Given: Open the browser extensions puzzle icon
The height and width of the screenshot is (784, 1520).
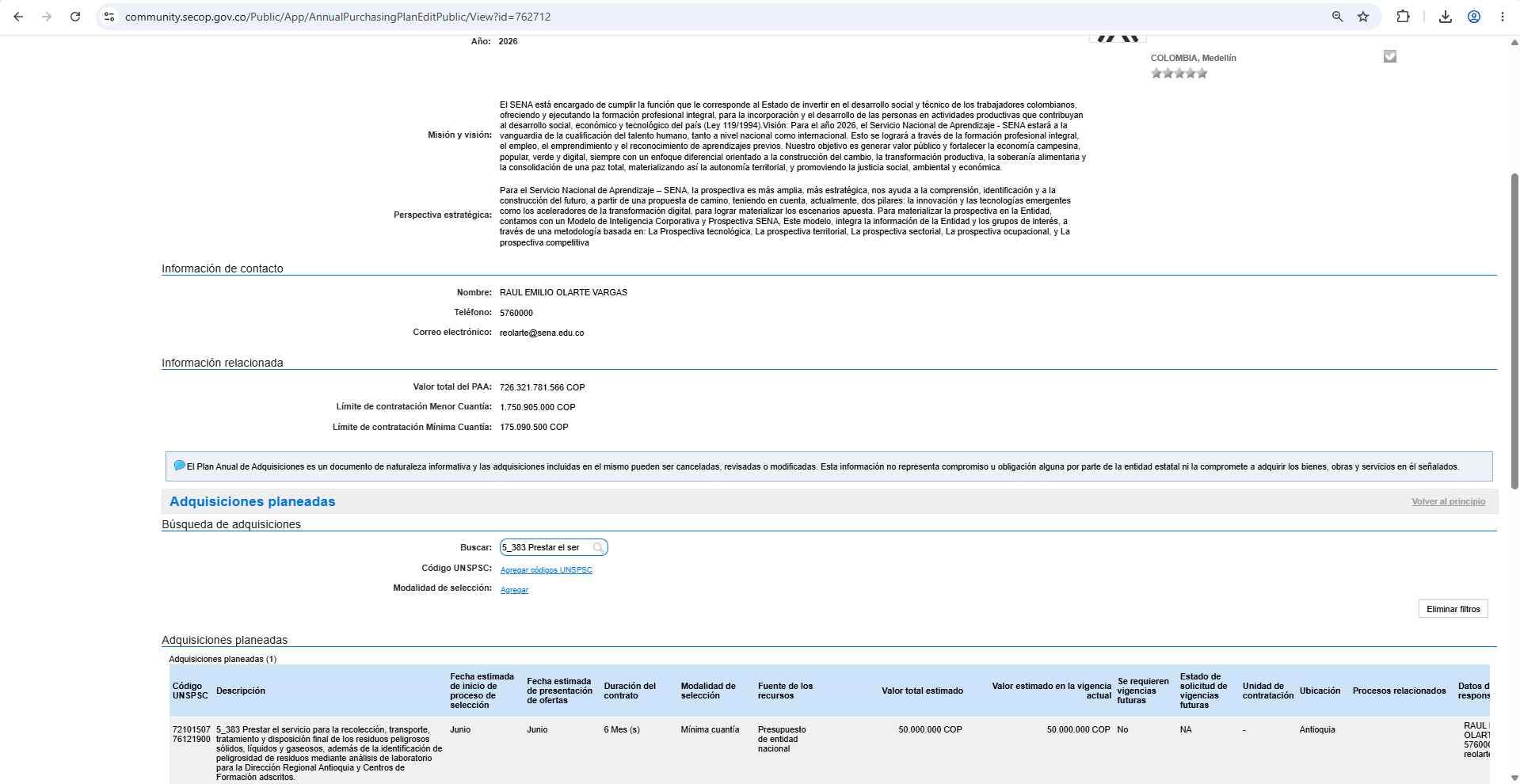Looking at the screenshot, I should click(1403, 17).
